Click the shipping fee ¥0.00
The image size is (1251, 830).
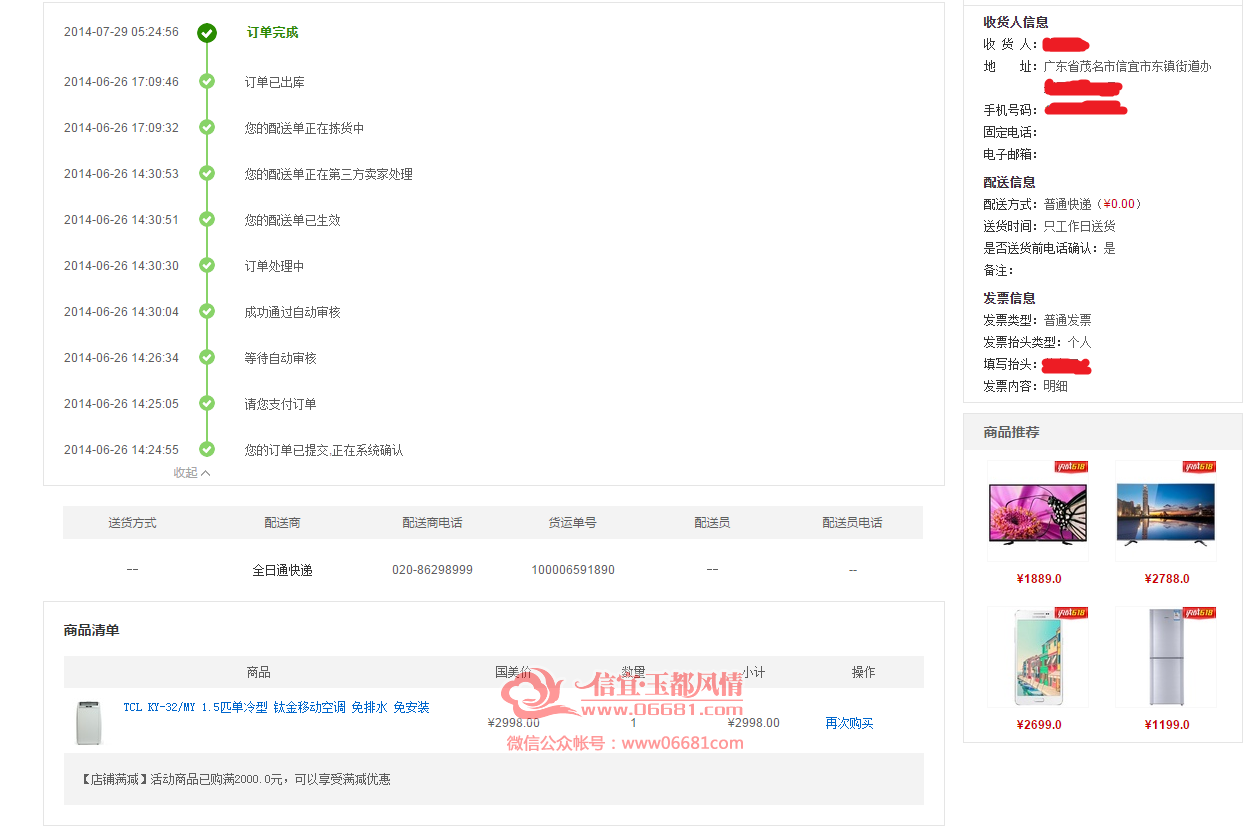(x=1119, y=204)
